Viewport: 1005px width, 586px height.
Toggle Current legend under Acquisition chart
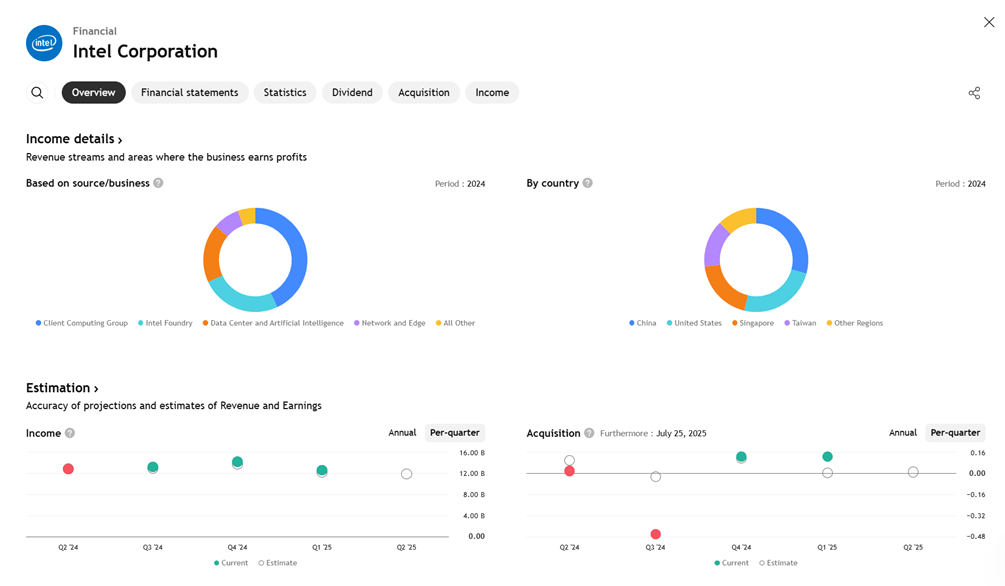click(731, 563)
